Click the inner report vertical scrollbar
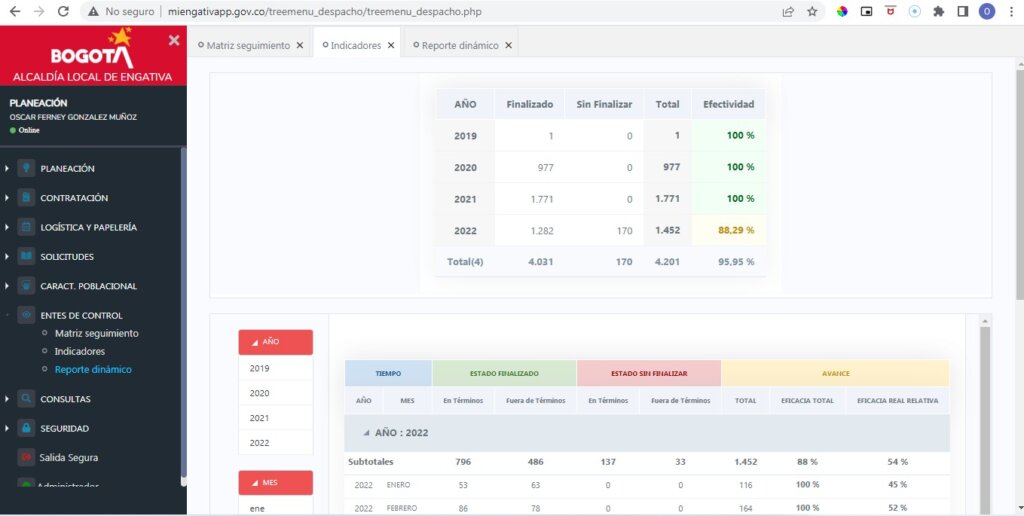Viewport: 1024px width, 516px height. click(x=985, y=418)
